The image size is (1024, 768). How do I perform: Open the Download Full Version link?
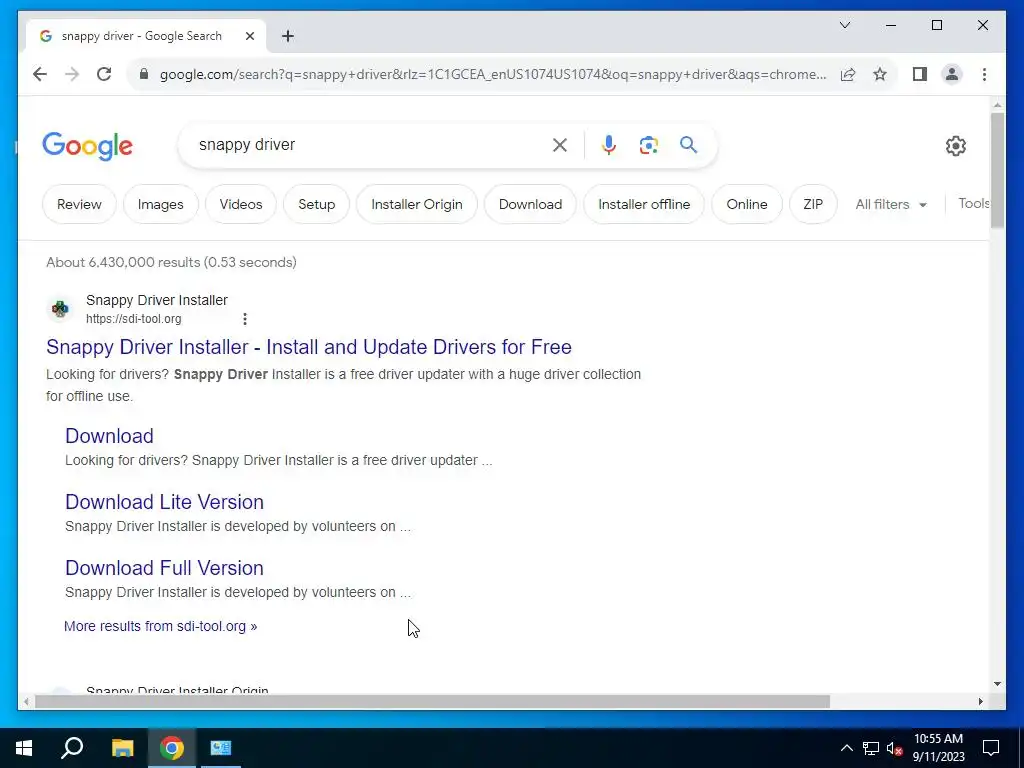click(165, 568)
